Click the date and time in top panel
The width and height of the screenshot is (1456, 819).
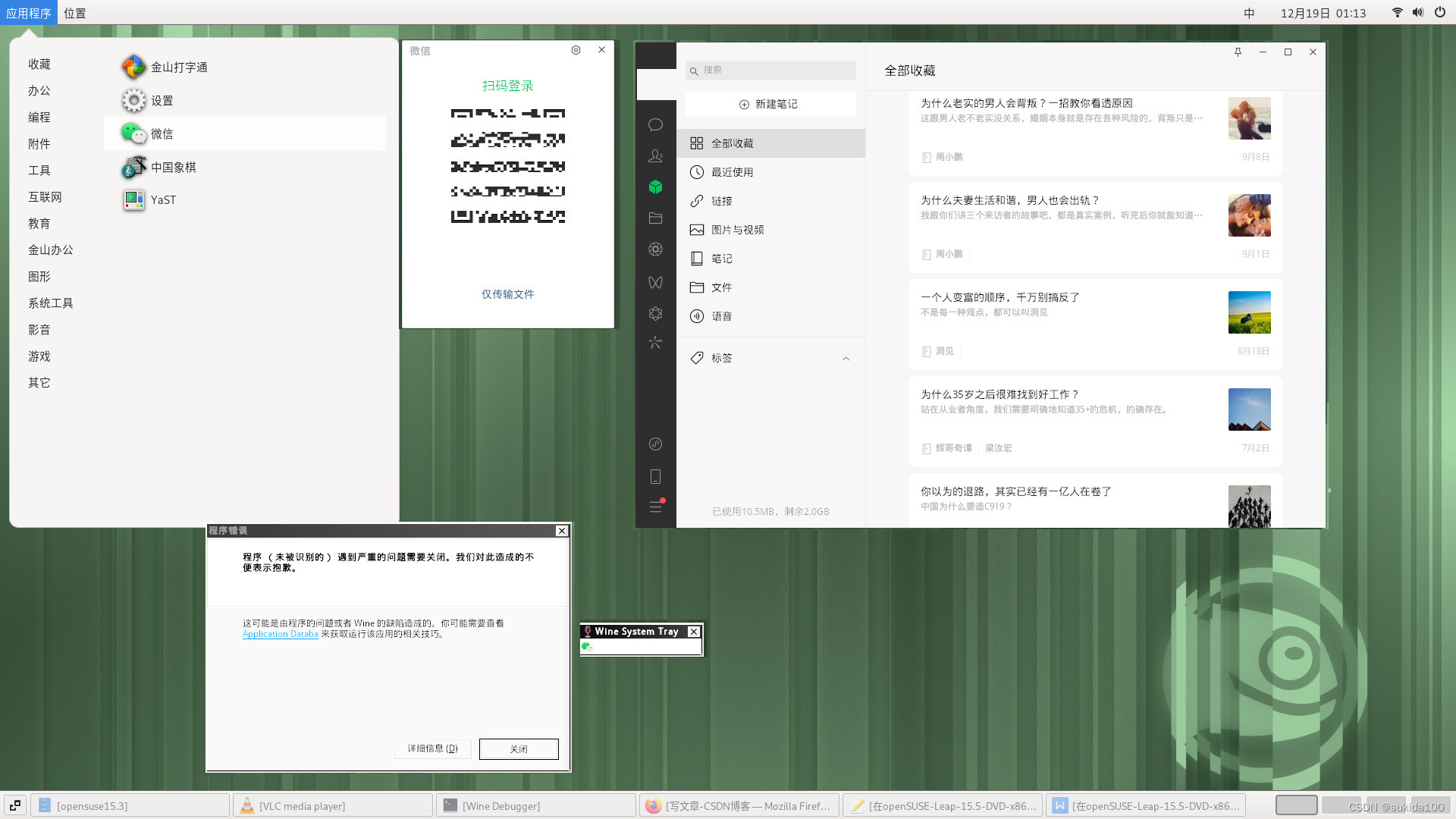point(1323,13)
